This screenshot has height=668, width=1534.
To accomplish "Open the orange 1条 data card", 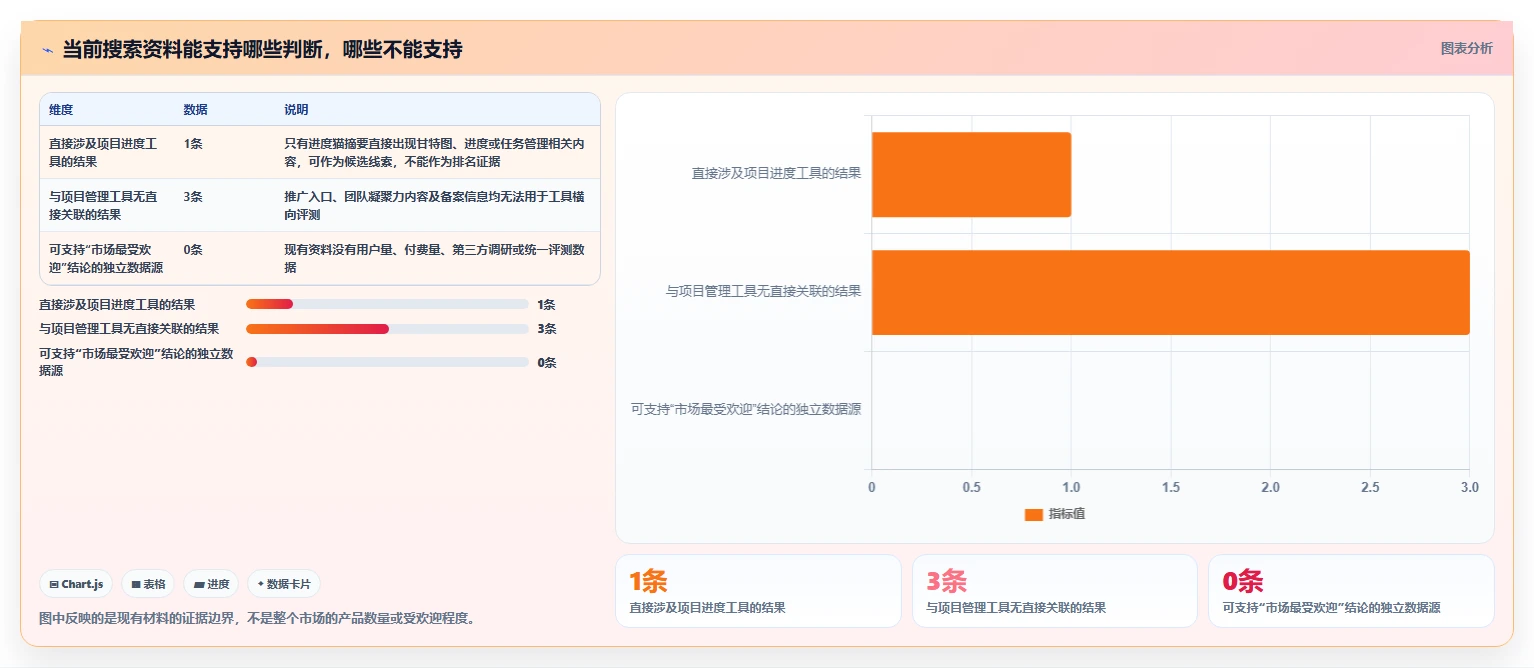I will (758, 591).
